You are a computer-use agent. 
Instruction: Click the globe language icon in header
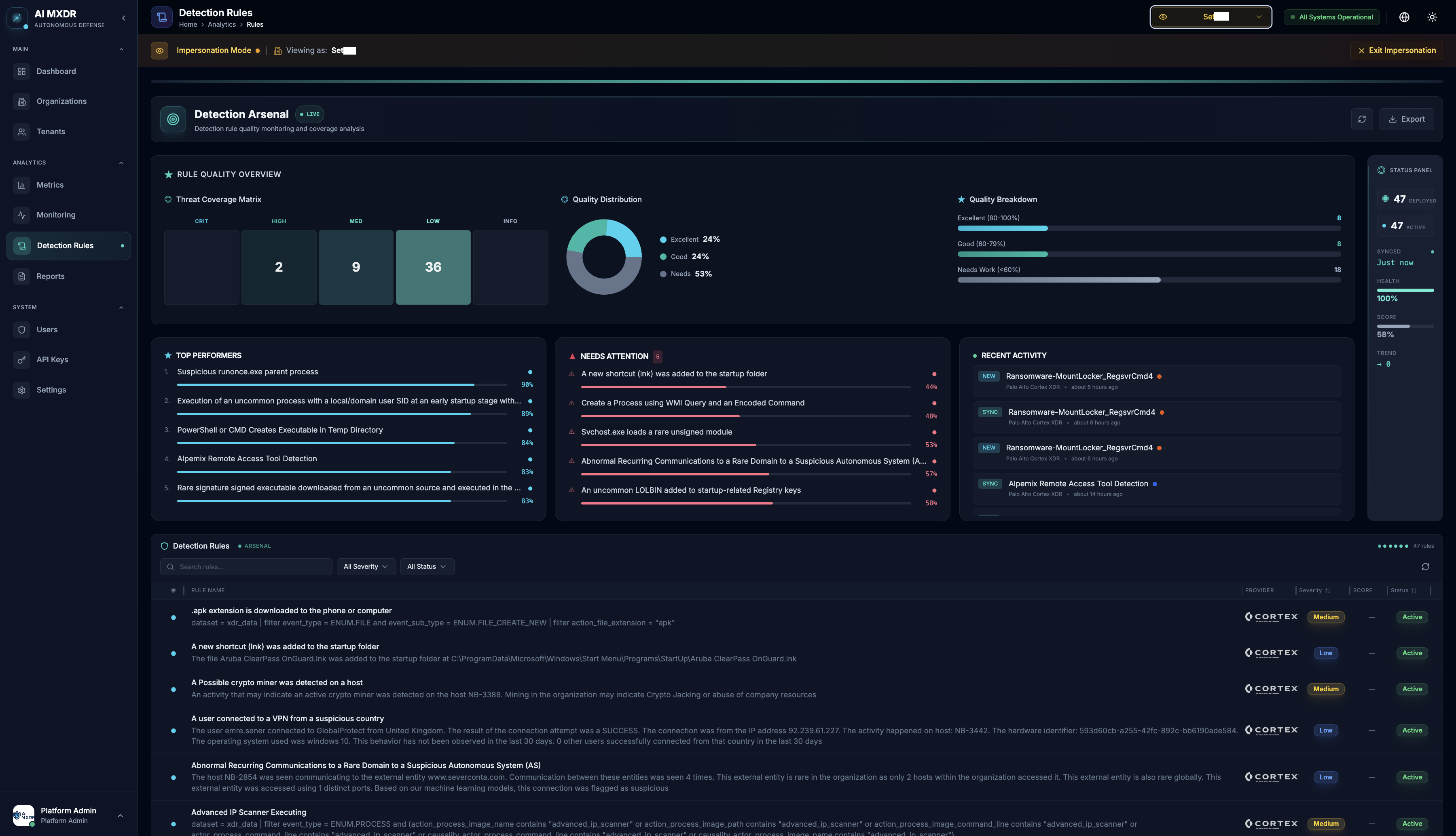point(1404,17)
